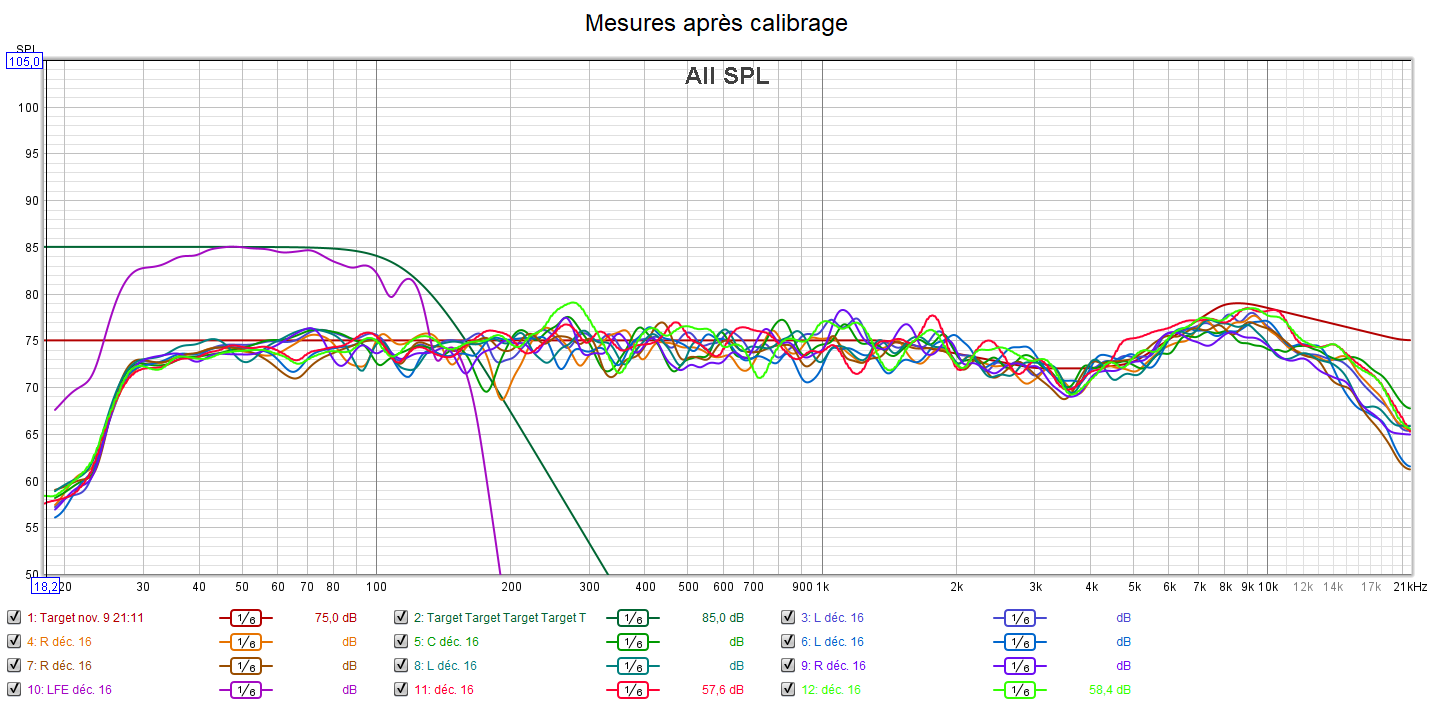This screenshot has height=704, width=1433.
Task: Click the 2: Target Target Target legend label
Action: coord(499,618)
